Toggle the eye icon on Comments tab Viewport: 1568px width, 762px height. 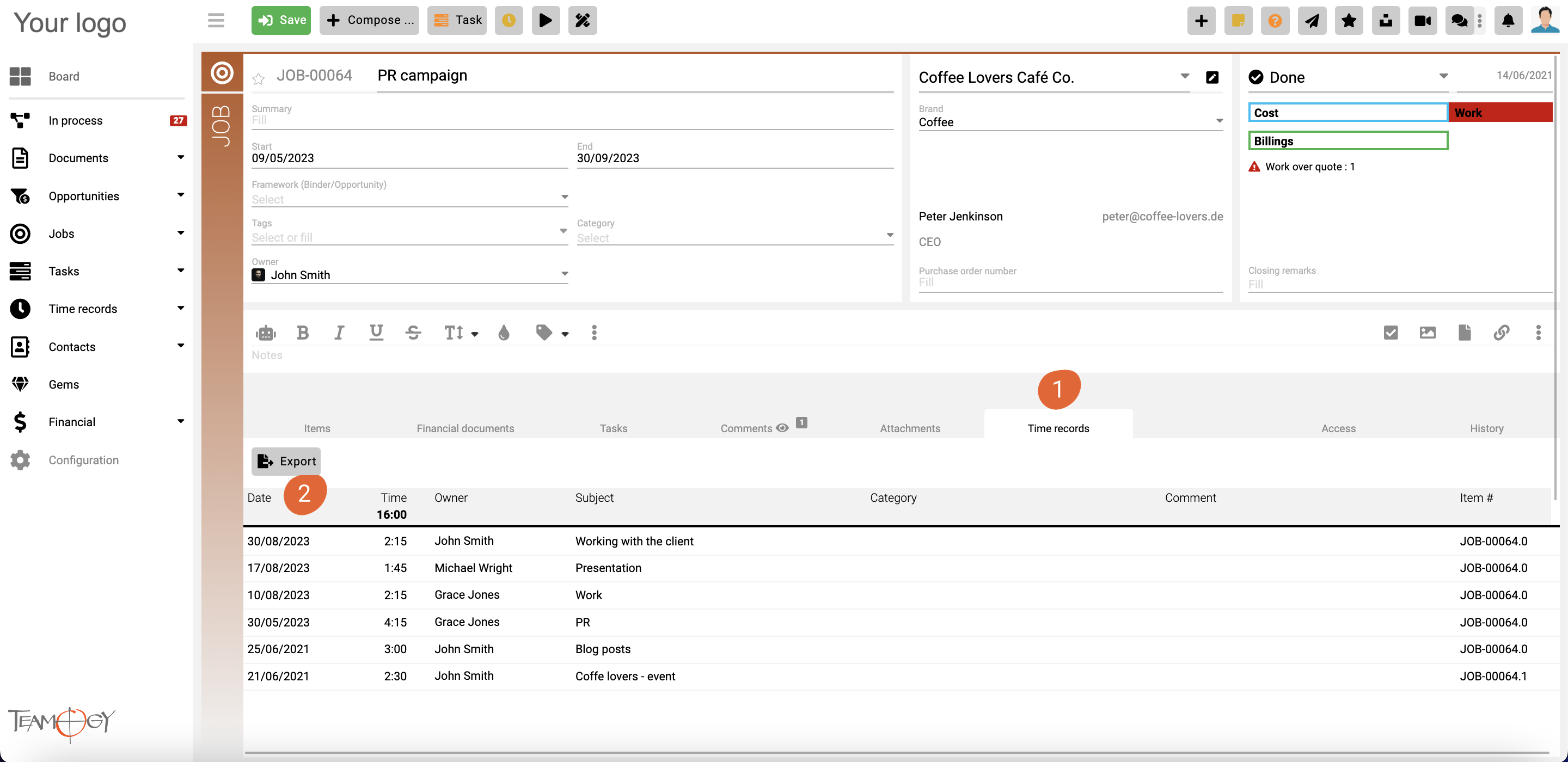tap(783, 428)
